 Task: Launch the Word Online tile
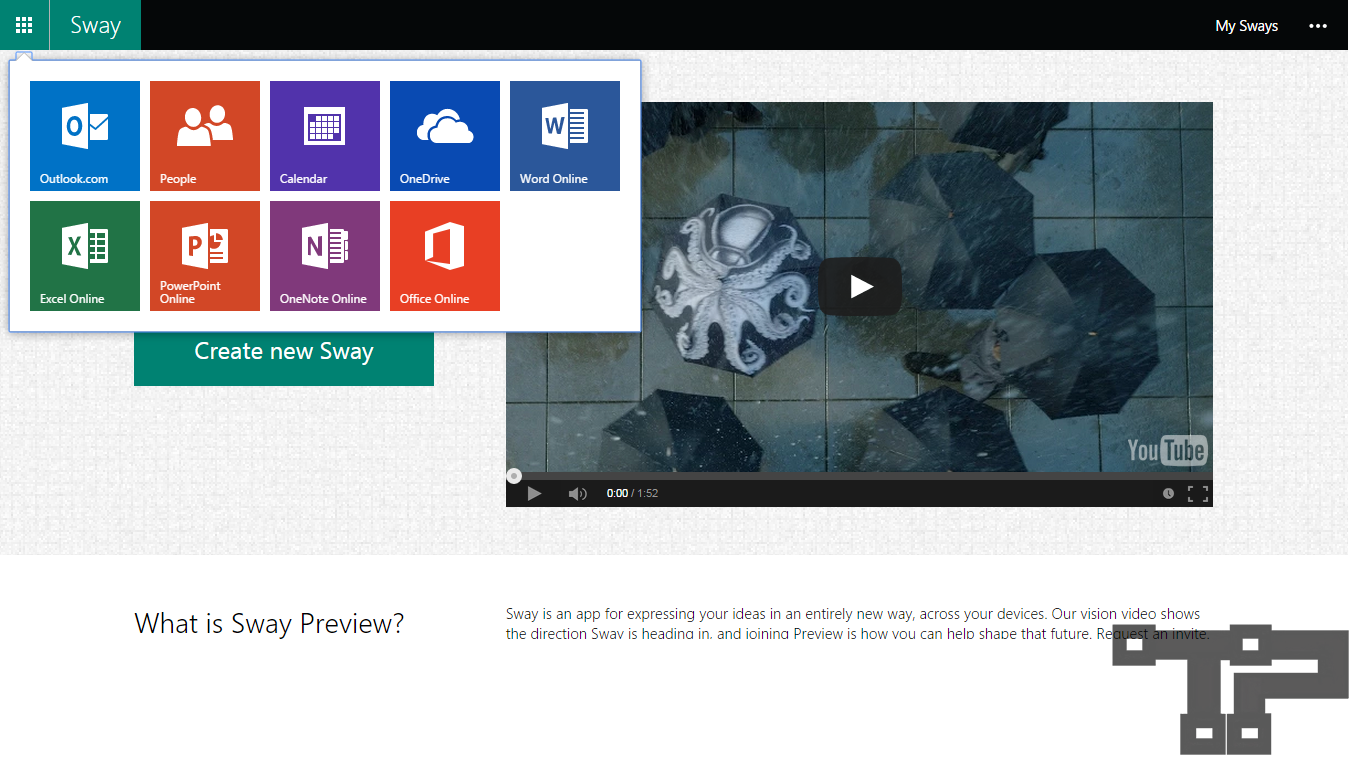565,136
